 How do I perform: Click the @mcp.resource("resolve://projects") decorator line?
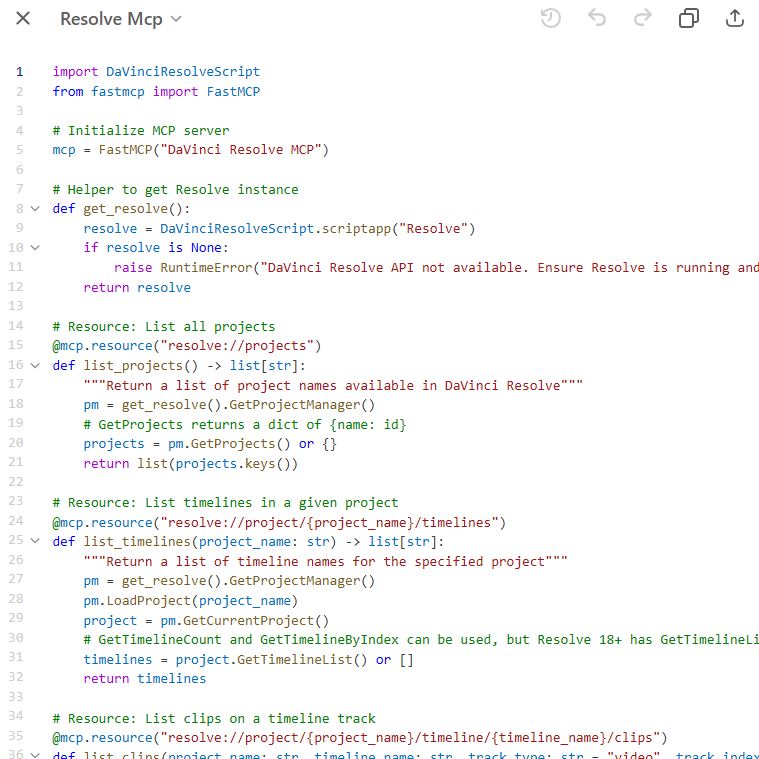186,346
